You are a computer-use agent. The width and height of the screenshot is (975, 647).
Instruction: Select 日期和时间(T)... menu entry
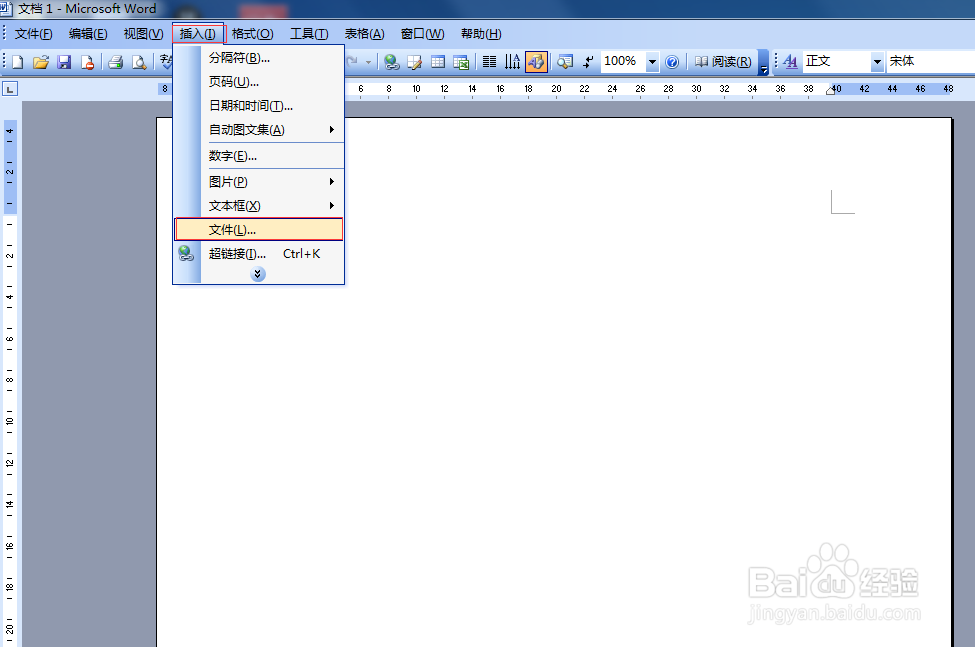[x=259, y=106]
